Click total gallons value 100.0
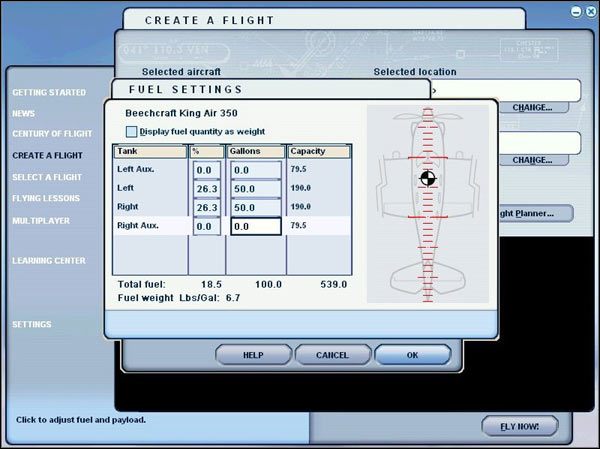 (x=268, y=284)
